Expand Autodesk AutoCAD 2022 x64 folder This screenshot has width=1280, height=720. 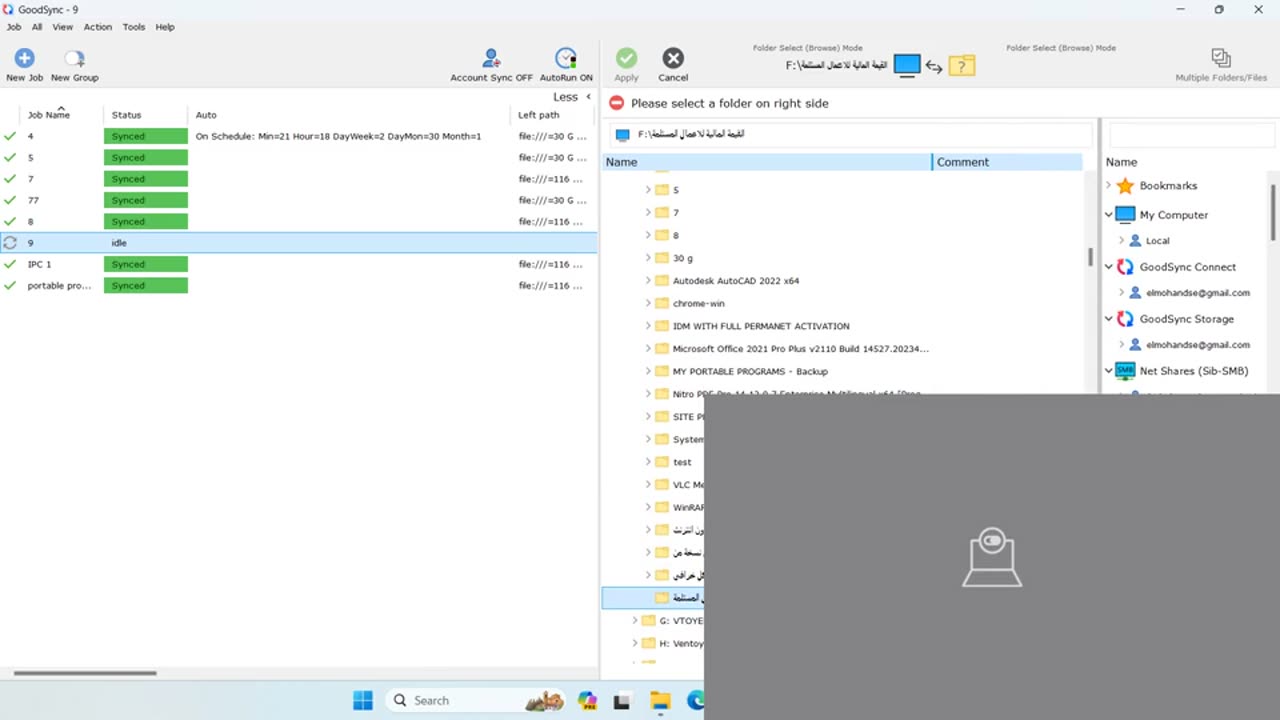point(648,281)
